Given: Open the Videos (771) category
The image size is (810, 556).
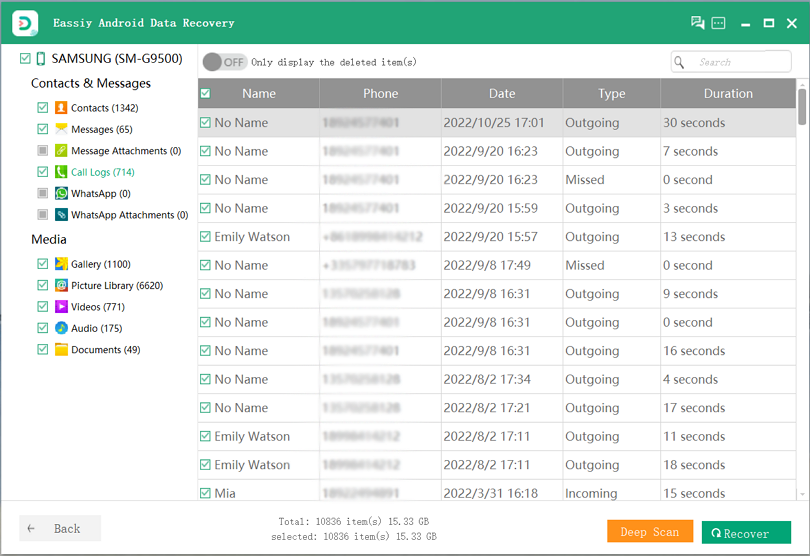Looking at the screenshot, I should (x=98, y=307).
